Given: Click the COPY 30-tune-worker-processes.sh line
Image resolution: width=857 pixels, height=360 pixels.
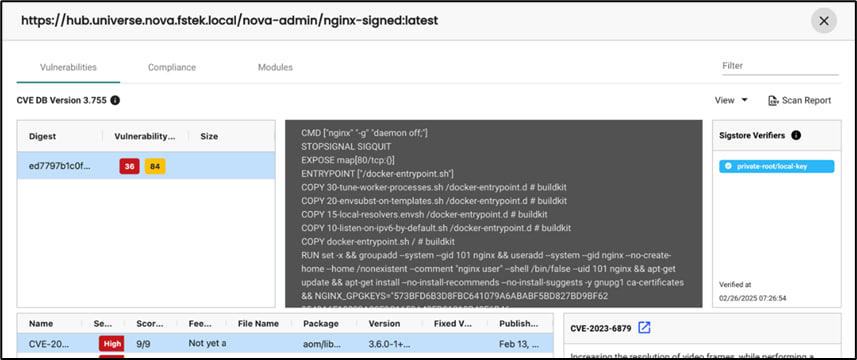Looking at the screenshot, I should click(x=434, y=187).
